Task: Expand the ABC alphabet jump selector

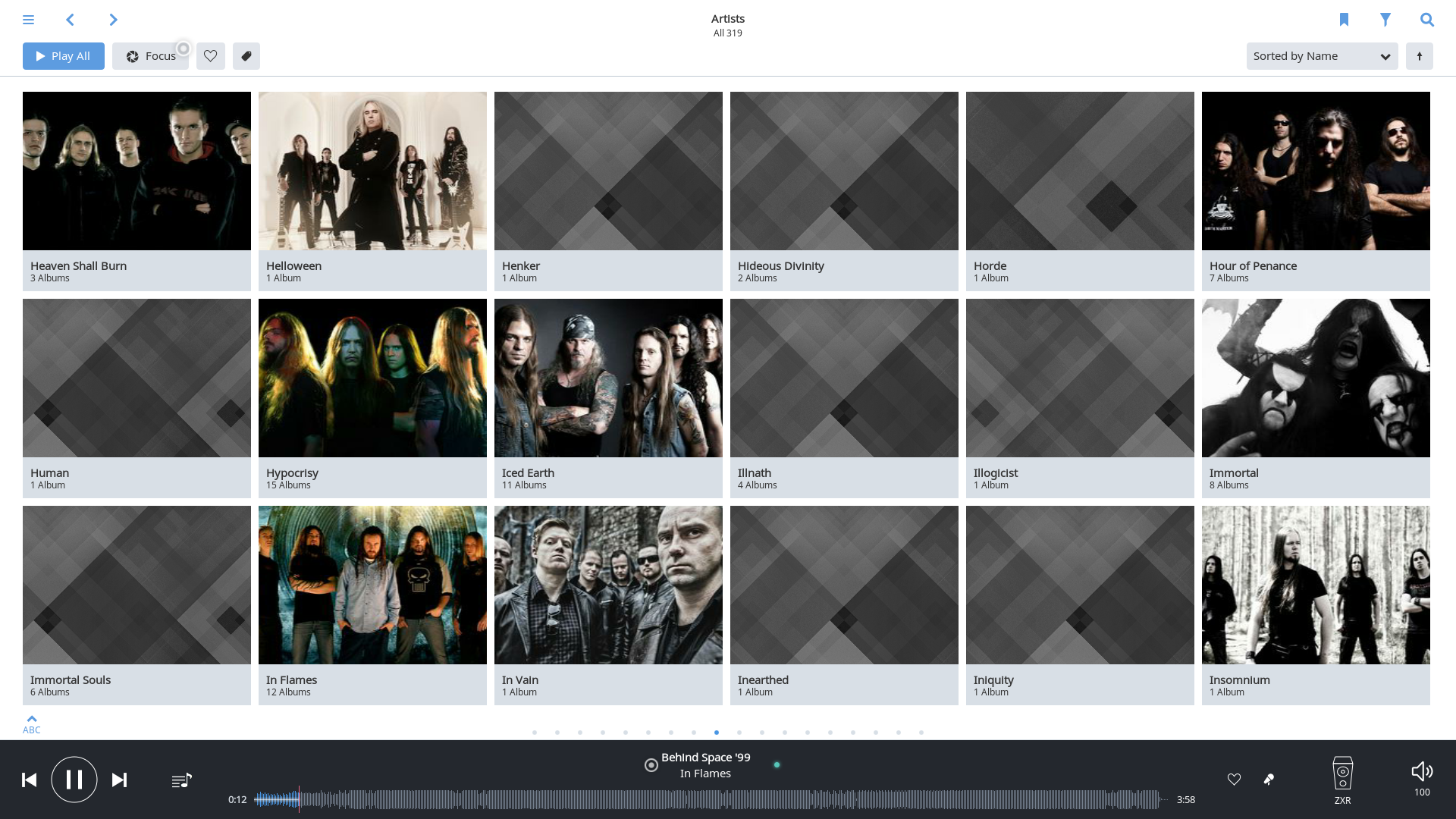Action: click(x=32, y=724)
